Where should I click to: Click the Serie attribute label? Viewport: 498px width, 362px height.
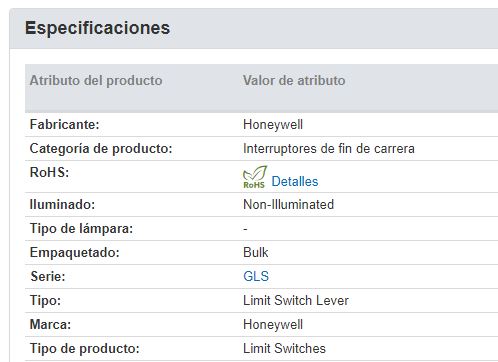(48, 276)
